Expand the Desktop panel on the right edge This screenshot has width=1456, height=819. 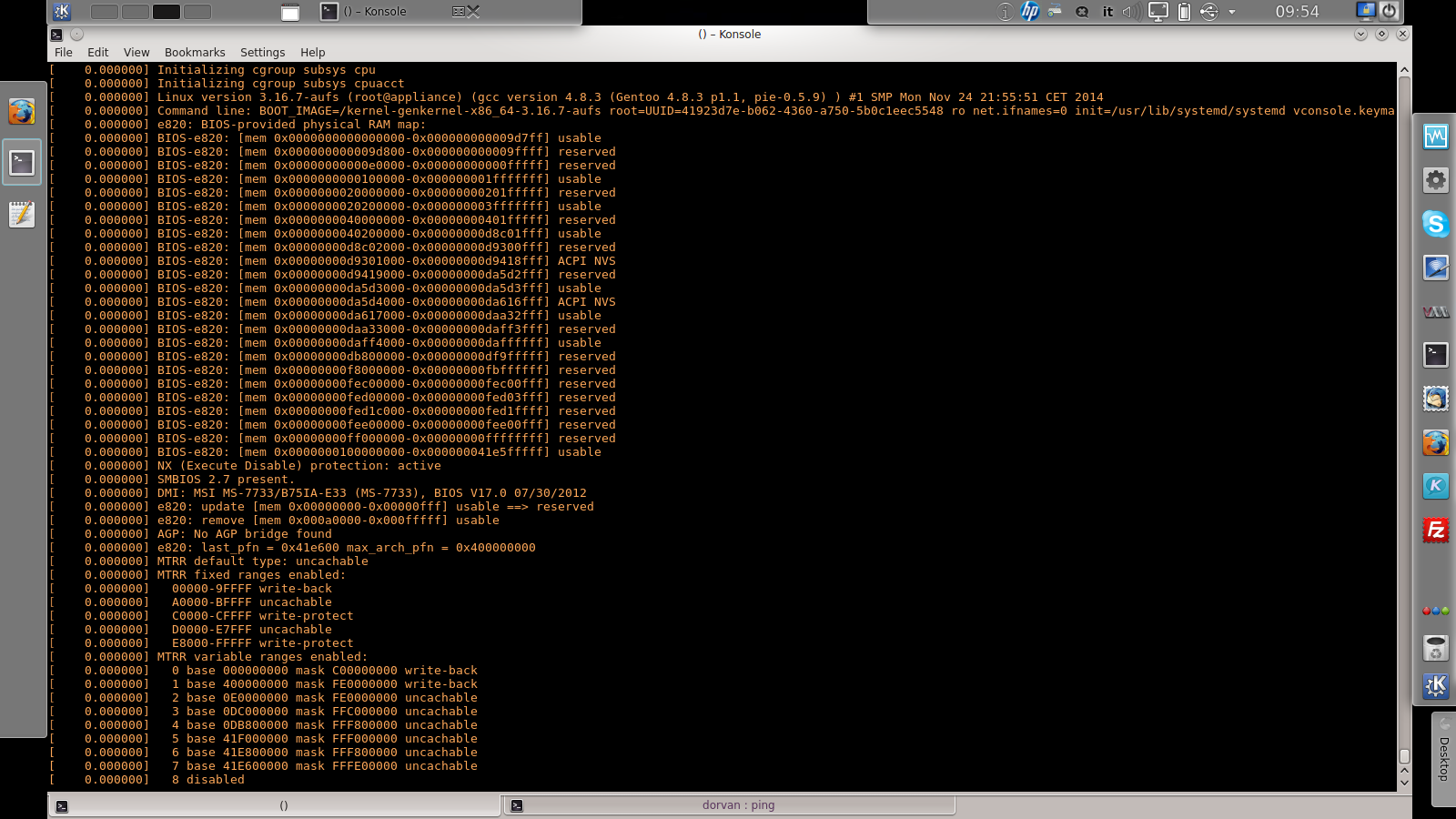1445,755
